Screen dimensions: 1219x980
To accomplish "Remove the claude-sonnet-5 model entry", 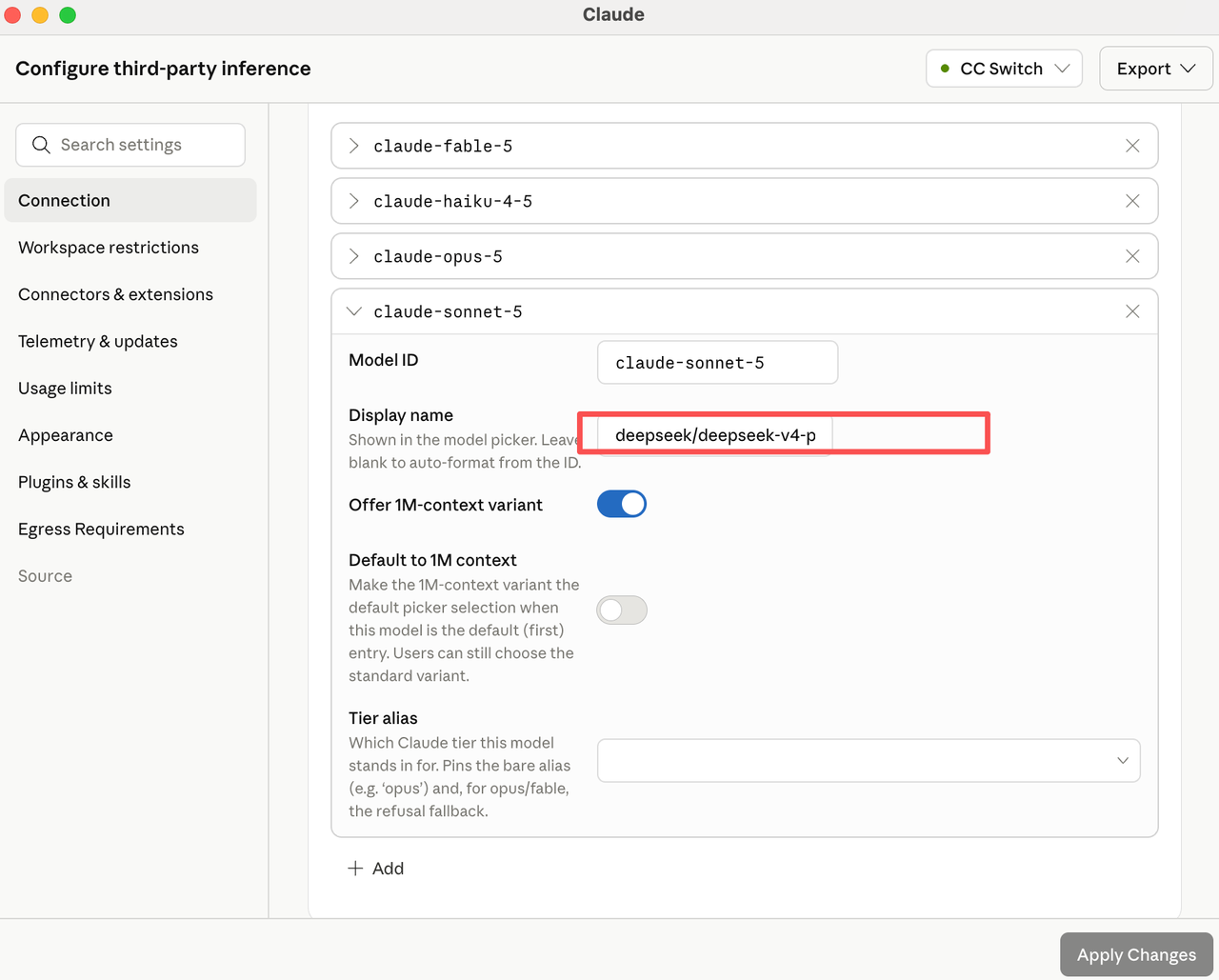I will coord(1132,311).
